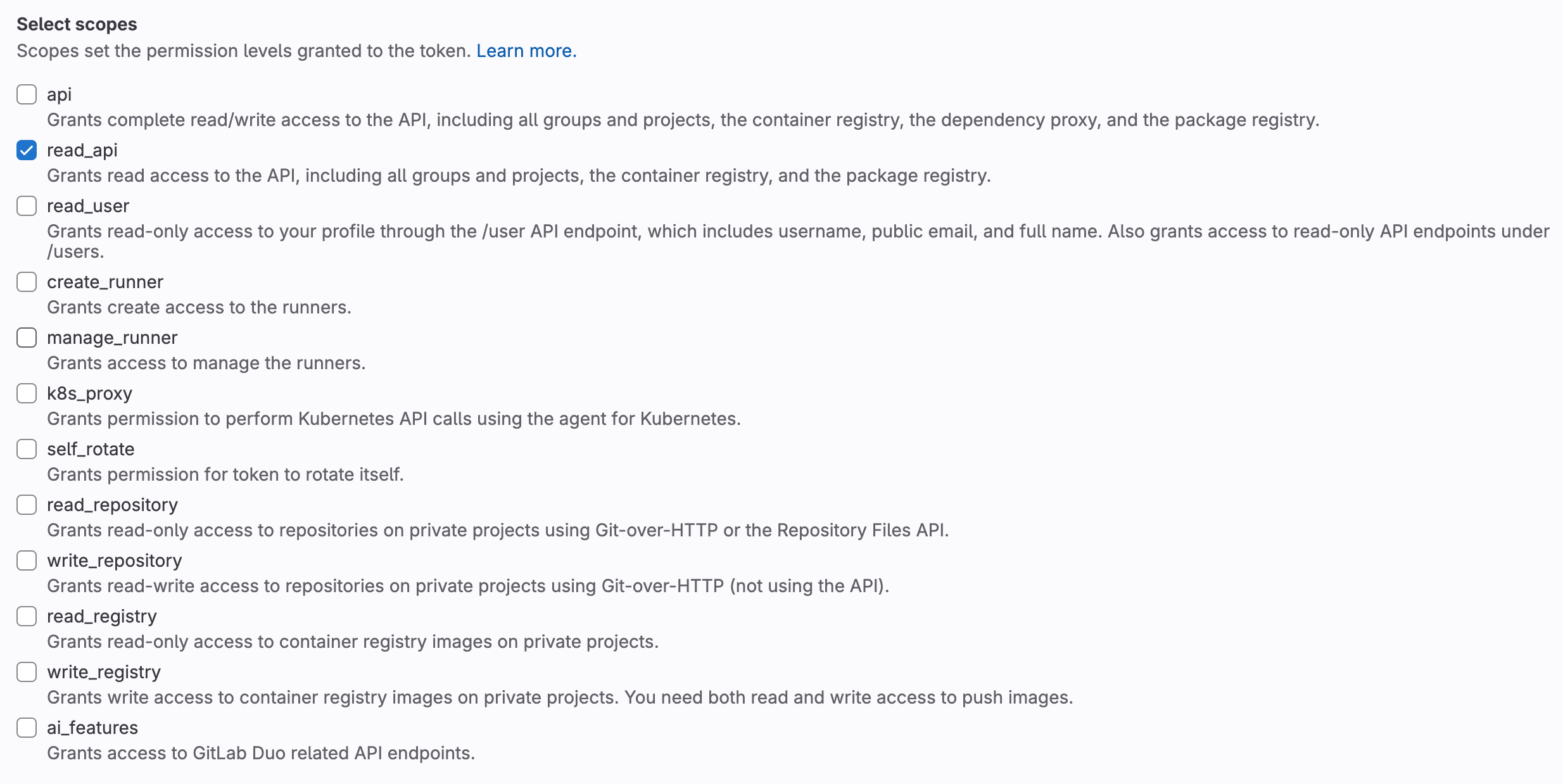Viewport: 1563px width, 784px height.
Task: Click the k8s_proxy label text
Action: [89, 393]
